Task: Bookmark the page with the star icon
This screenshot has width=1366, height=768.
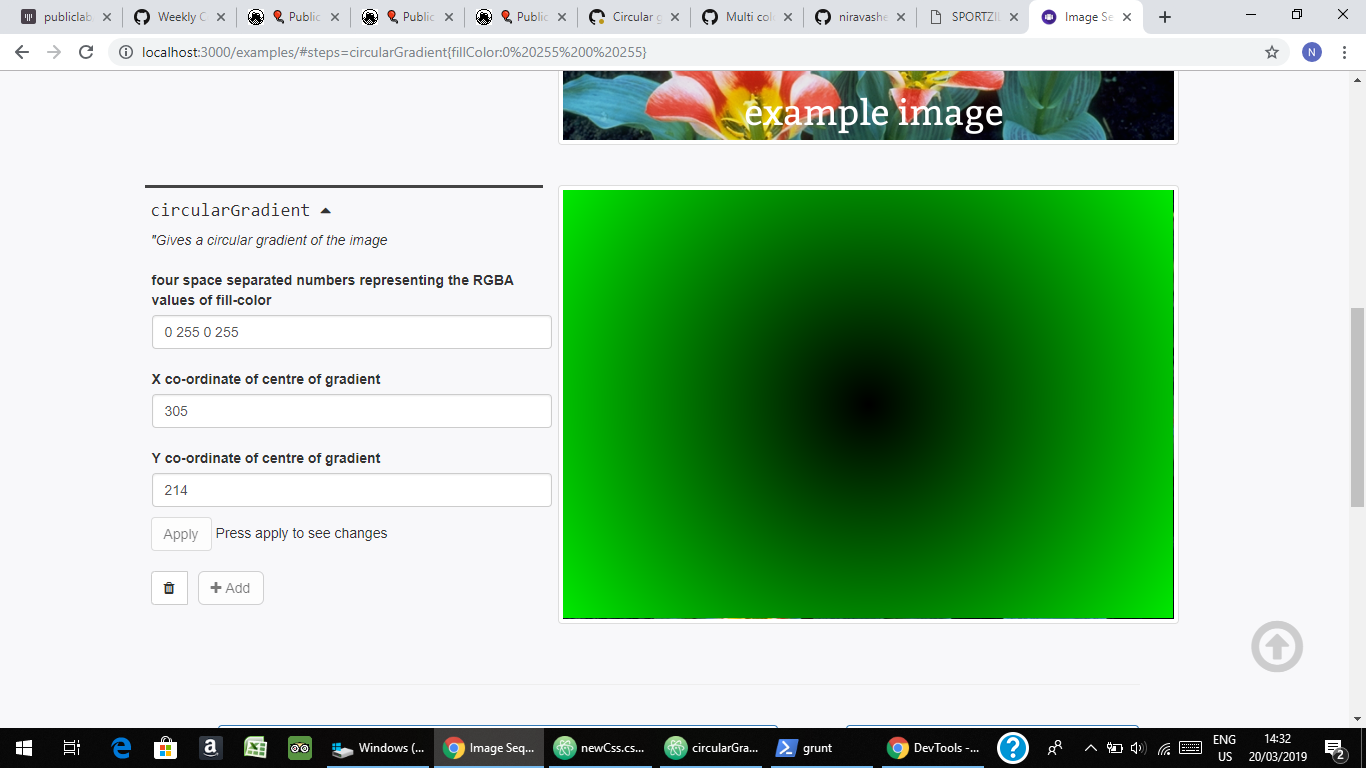Action: pos(1271,51)
